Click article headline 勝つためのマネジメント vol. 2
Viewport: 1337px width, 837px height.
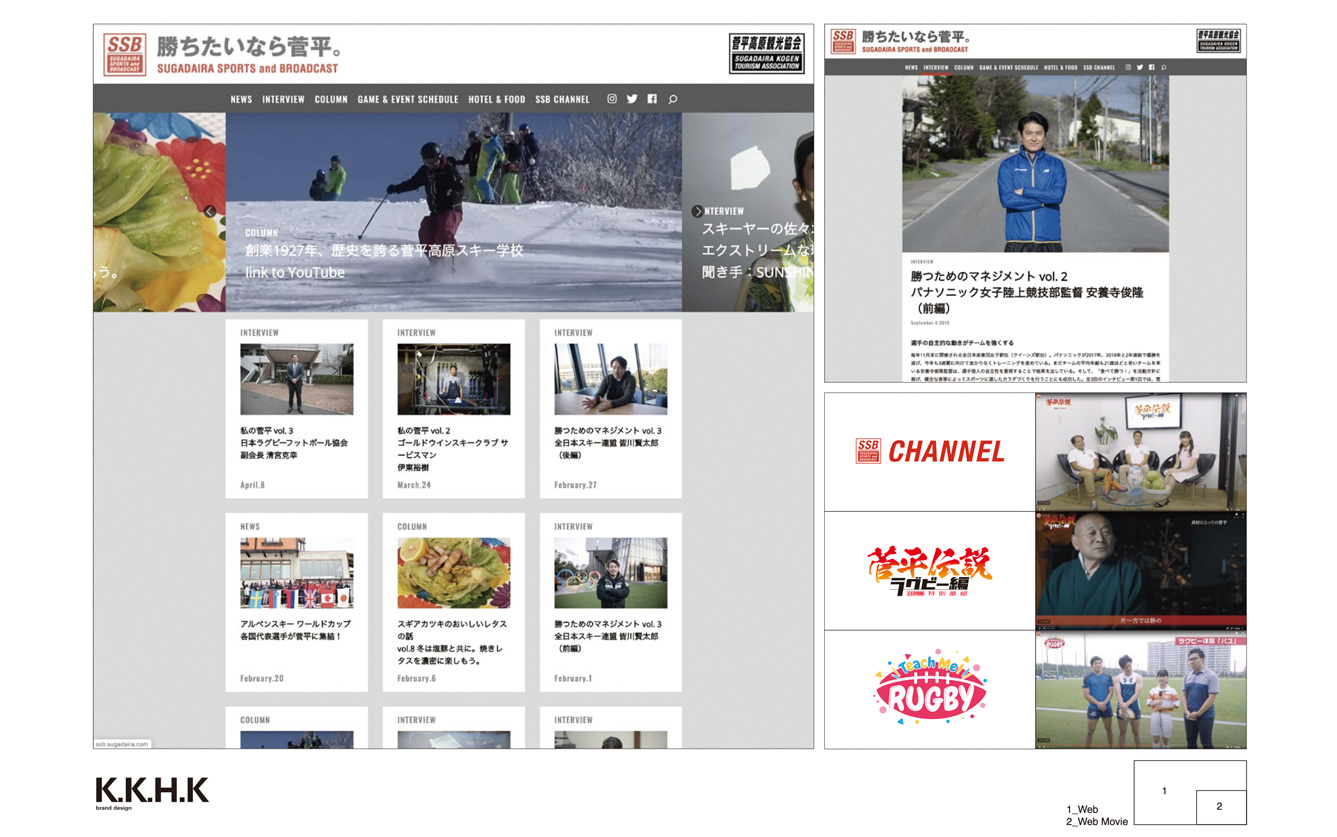click(x=1026, y=292)
